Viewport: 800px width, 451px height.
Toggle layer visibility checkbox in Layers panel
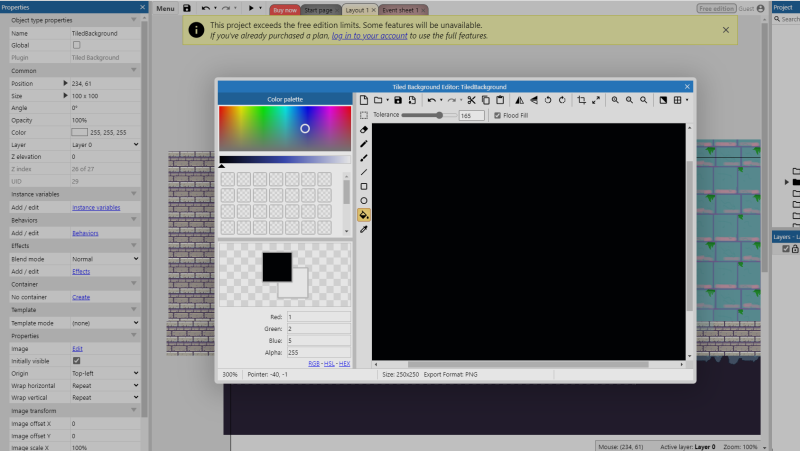point(786,249)
